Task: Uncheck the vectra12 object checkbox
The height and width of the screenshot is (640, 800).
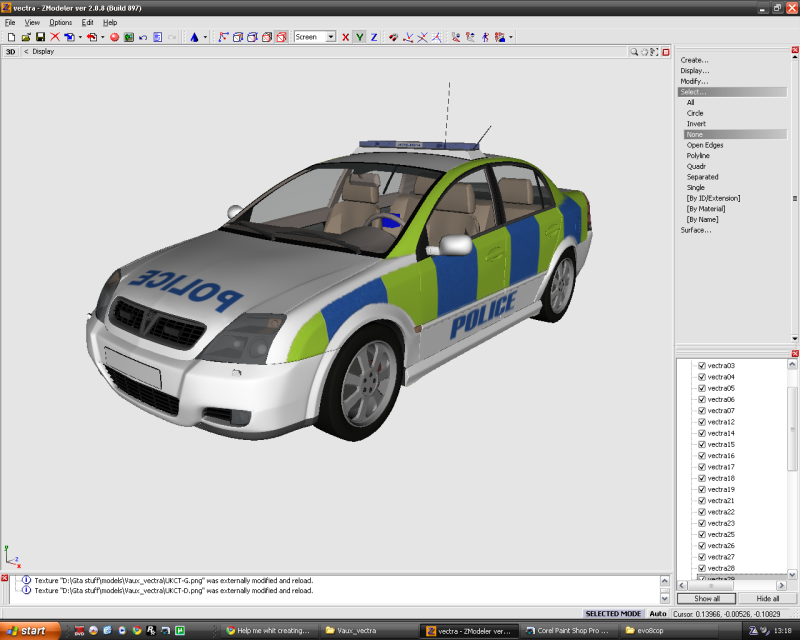Action: 702,422
